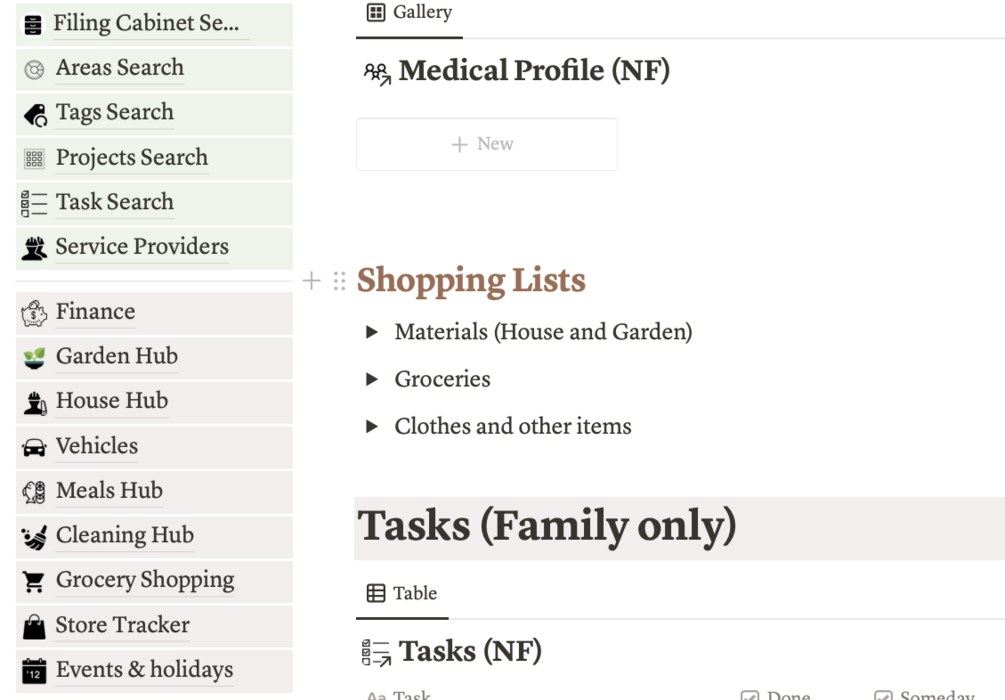Click the Vehicles car icon
Viewport: 1005px width, 700px height.
[x=34, y=447]
